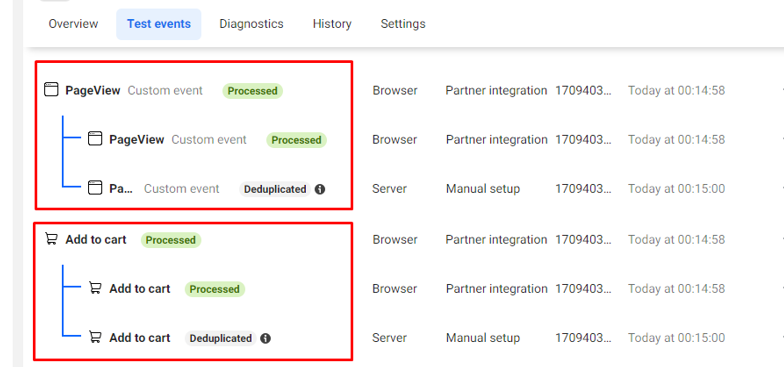Click the Processed badge on parent Add to cart

coord(170,240)
